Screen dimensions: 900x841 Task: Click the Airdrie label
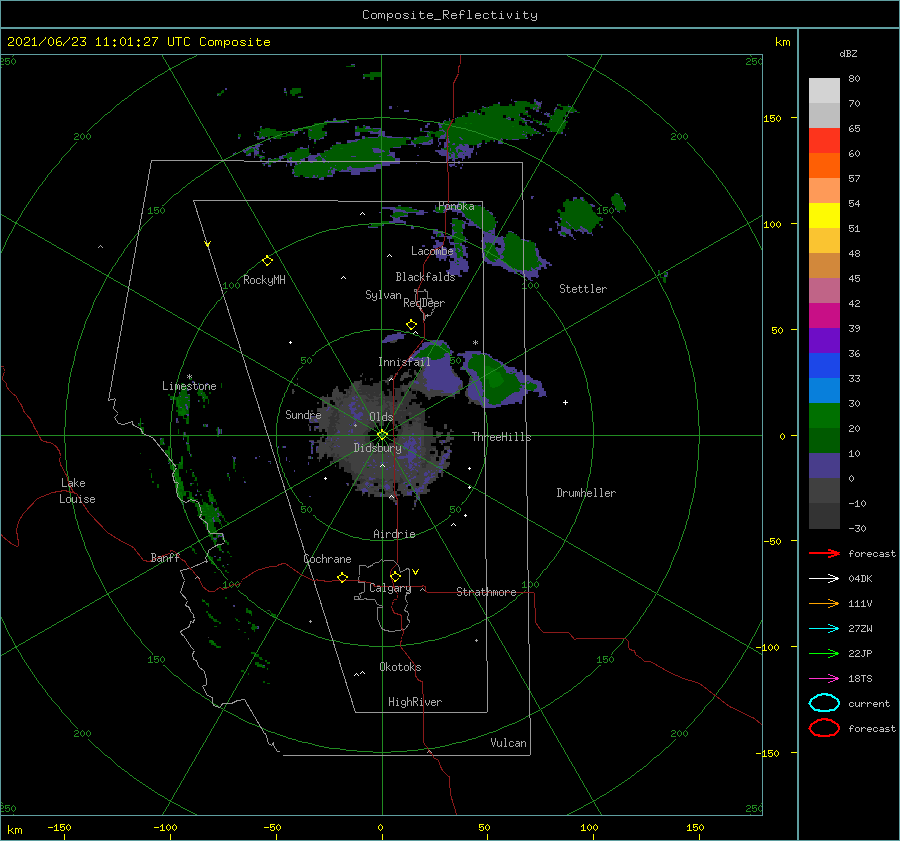(394, 534)
